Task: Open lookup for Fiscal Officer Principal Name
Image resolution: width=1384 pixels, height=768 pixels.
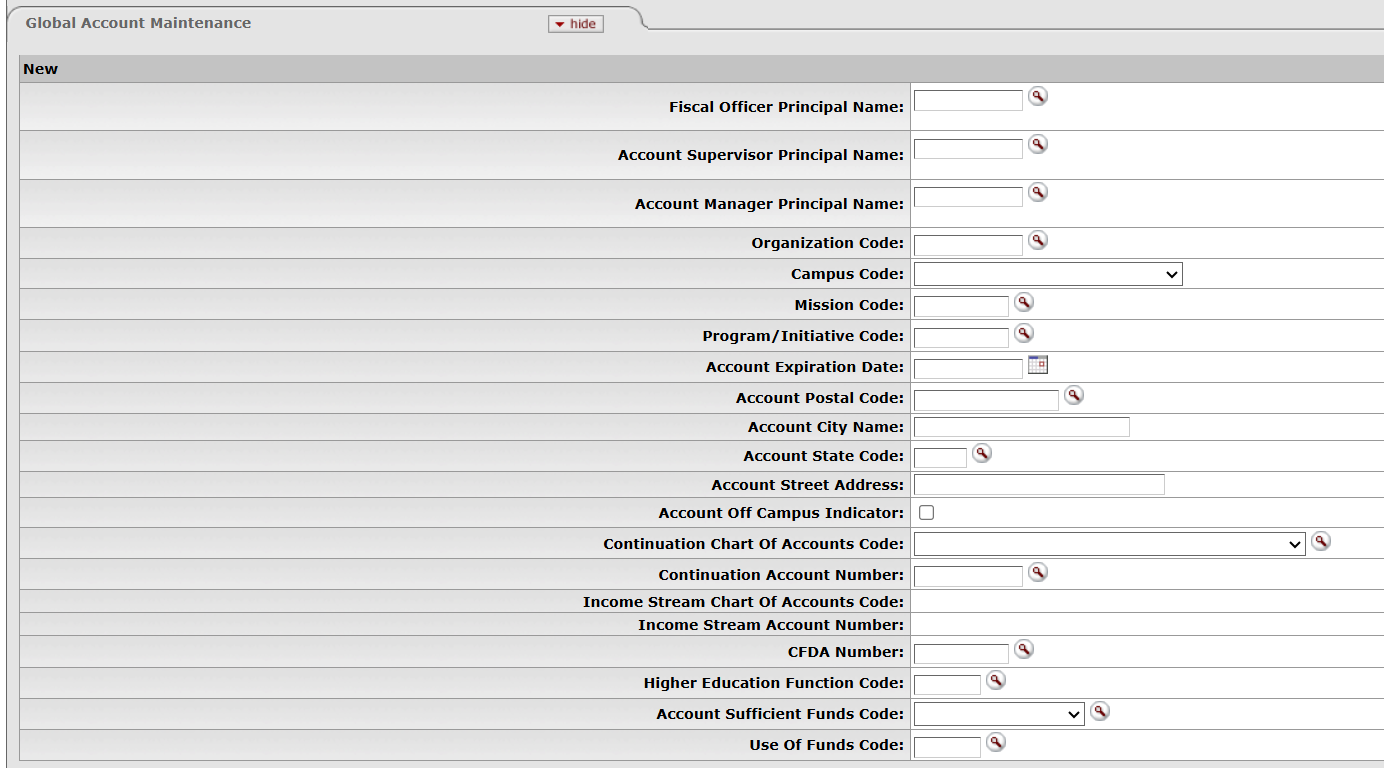Action: coord(1038,96)
